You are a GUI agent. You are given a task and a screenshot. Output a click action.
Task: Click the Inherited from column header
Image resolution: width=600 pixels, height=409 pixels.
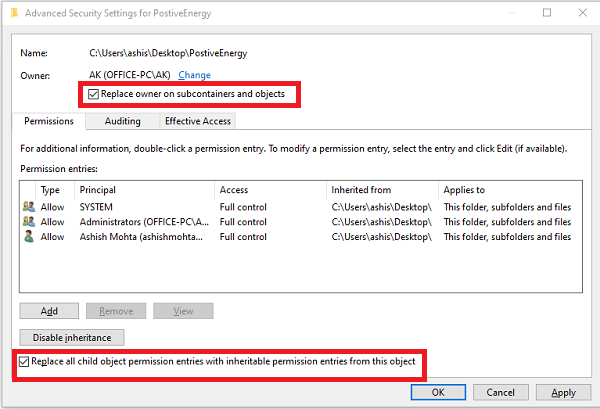click(x=383, y=189)
